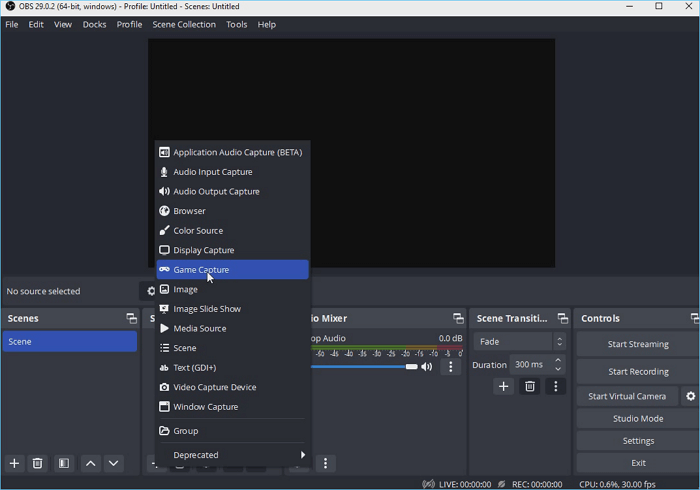Open the Edit menu
The image size is (700, 490).
pos(36,25)
